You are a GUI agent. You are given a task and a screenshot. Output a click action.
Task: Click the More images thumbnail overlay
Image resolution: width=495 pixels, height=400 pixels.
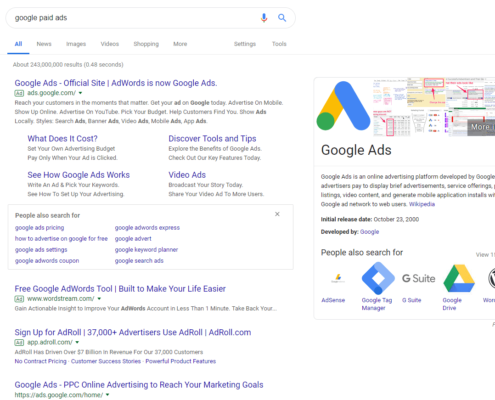pyautogui.click(x=481, y=127)
